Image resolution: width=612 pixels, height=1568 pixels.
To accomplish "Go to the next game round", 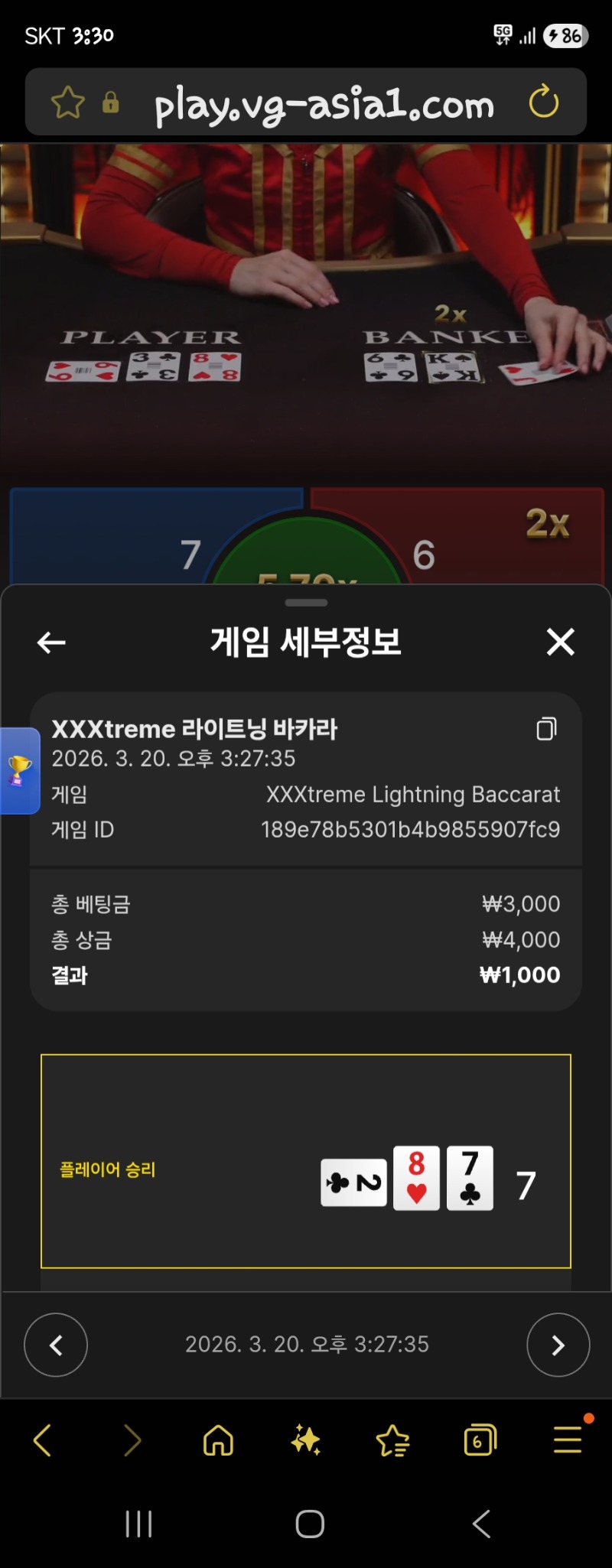I will (x=558, y=1345).
